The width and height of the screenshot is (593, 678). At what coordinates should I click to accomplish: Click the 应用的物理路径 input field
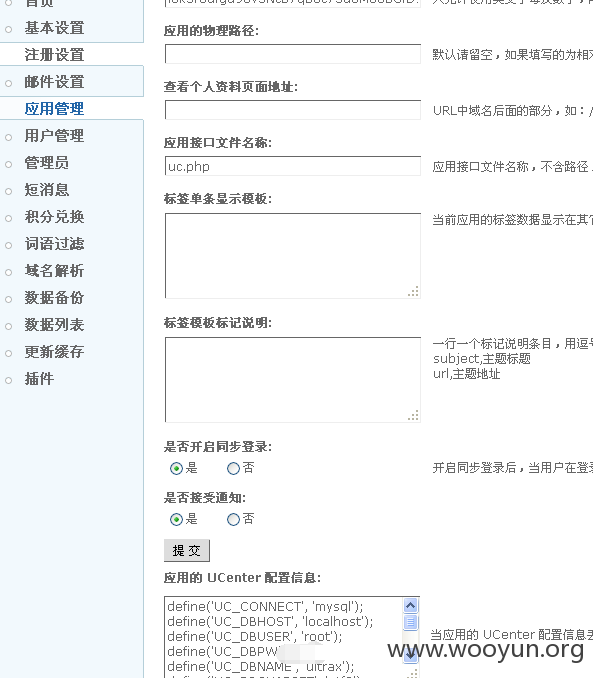tap(293, 54)
